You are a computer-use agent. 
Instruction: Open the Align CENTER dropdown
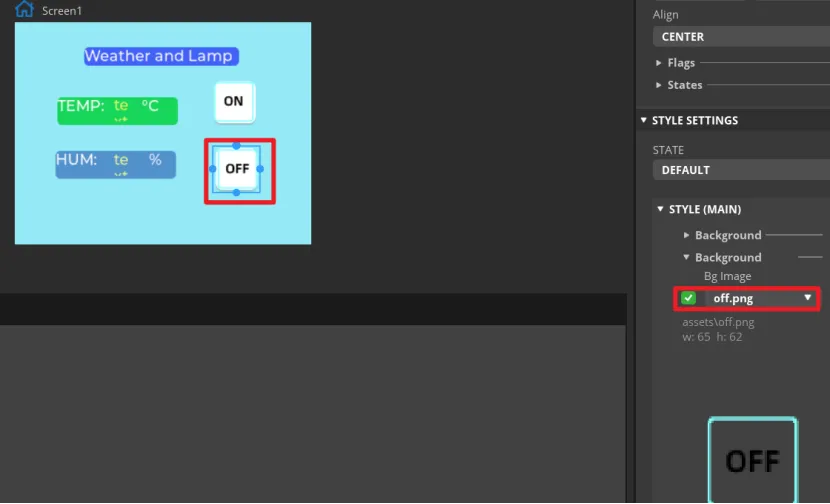tap(740, 37)
